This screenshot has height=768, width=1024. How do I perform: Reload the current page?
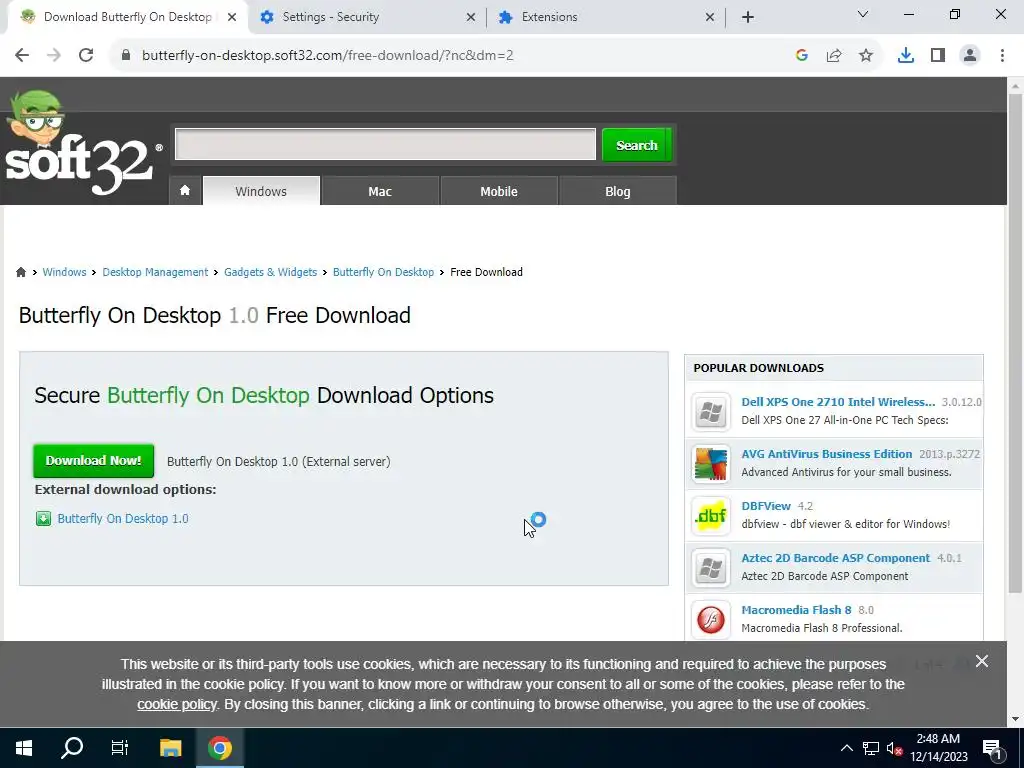pyautogui.click(x=86, y=56)
